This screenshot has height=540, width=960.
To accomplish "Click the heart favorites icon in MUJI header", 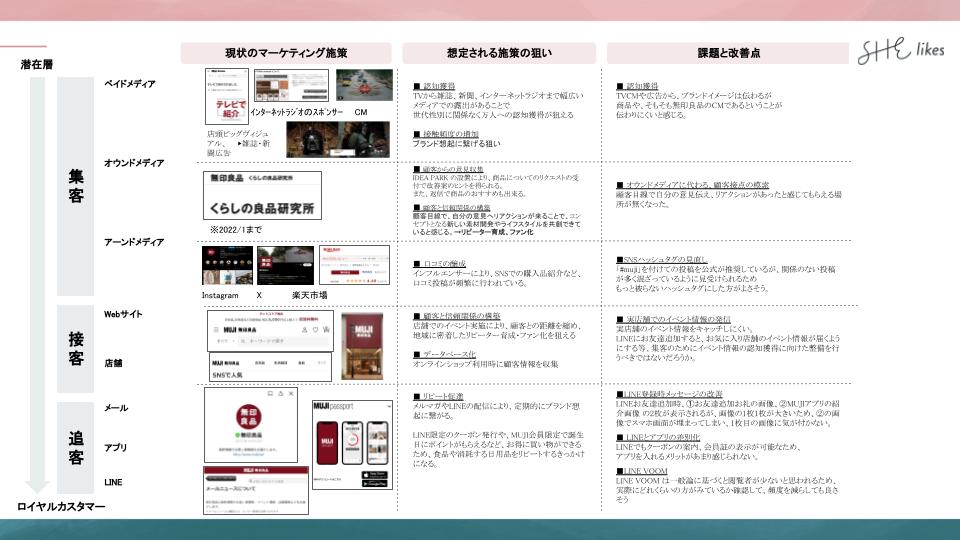I will click(x=313, y=330).
